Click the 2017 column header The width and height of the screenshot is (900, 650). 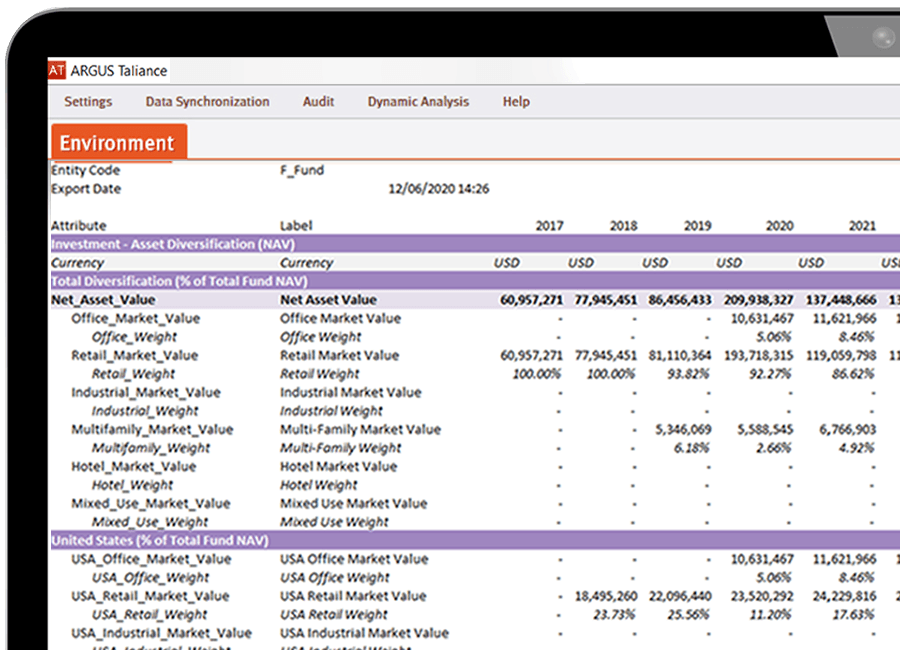pos(549,226)
